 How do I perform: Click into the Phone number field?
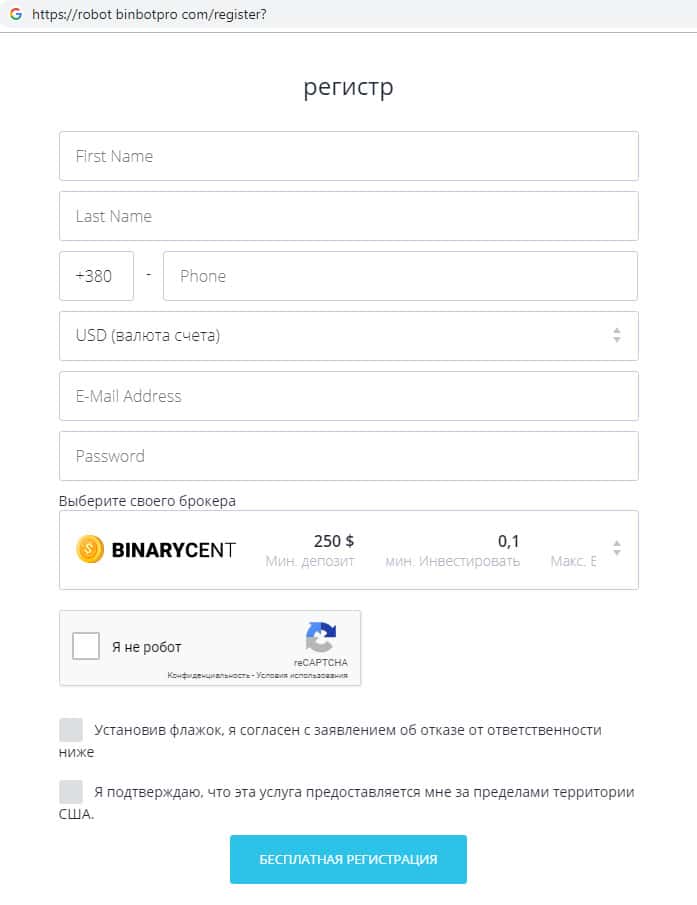click(x=400, y=276)
